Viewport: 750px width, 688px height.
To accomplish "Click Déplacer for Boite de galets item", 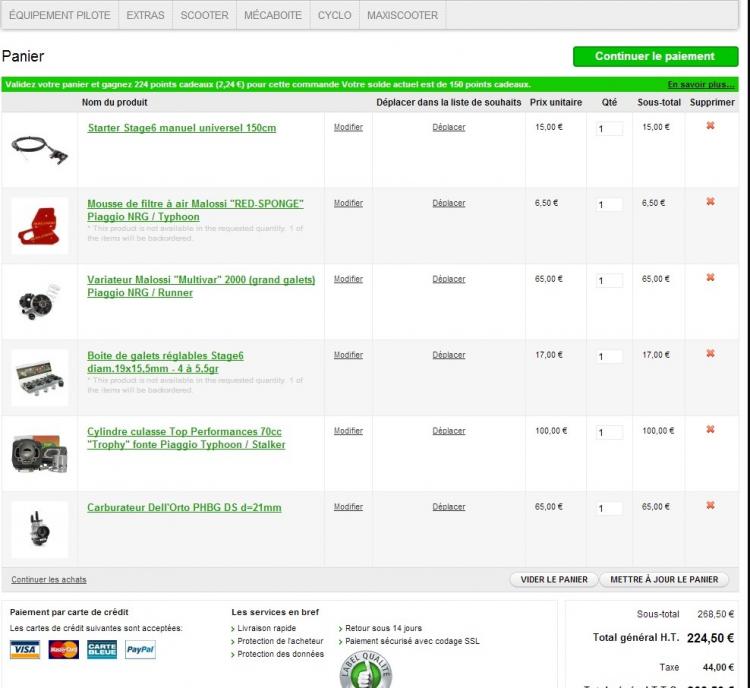I will tap(449, 355).
